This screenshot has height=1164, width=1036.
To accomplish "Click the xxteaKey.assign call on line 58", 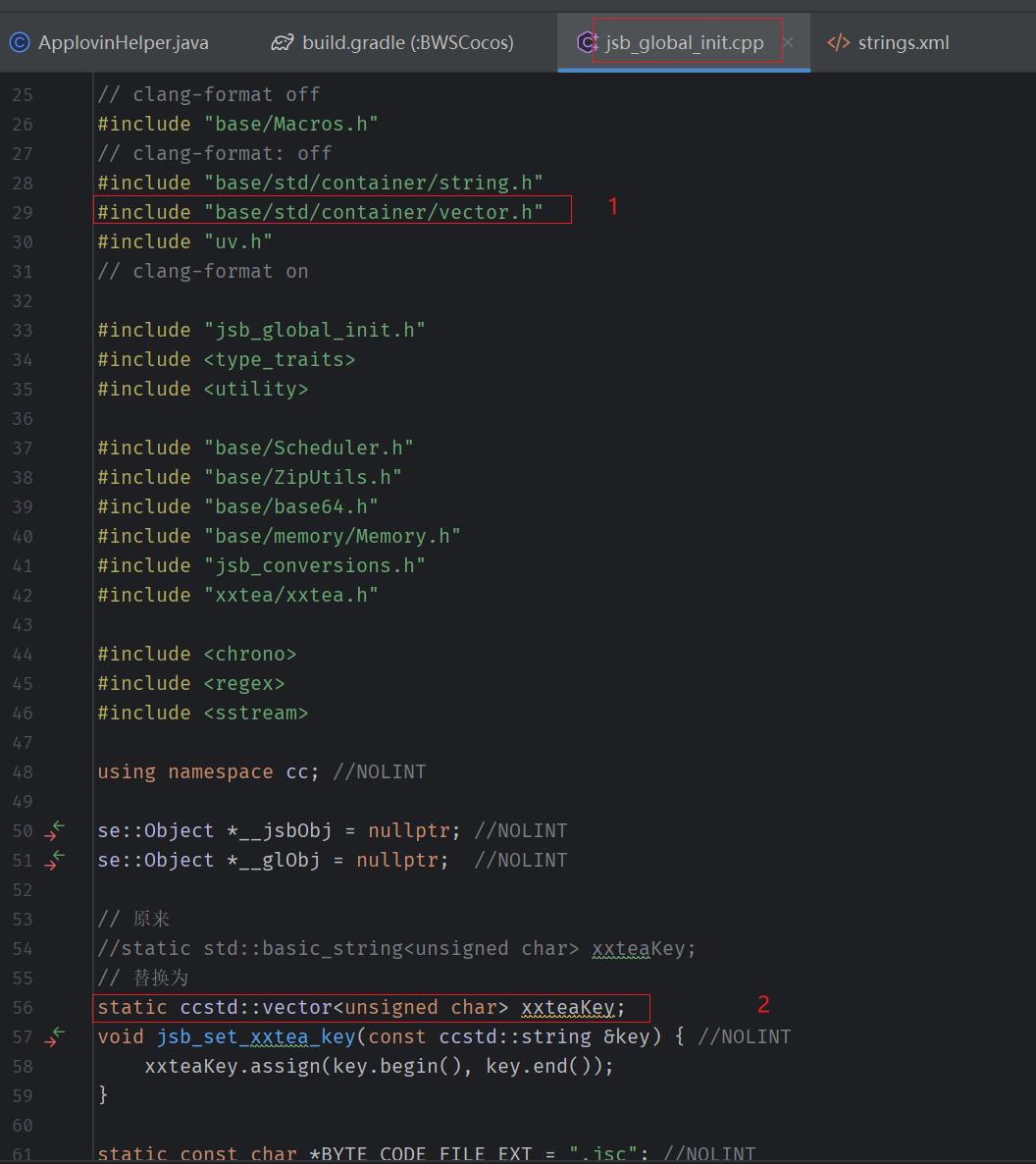I will point(380,1067).
